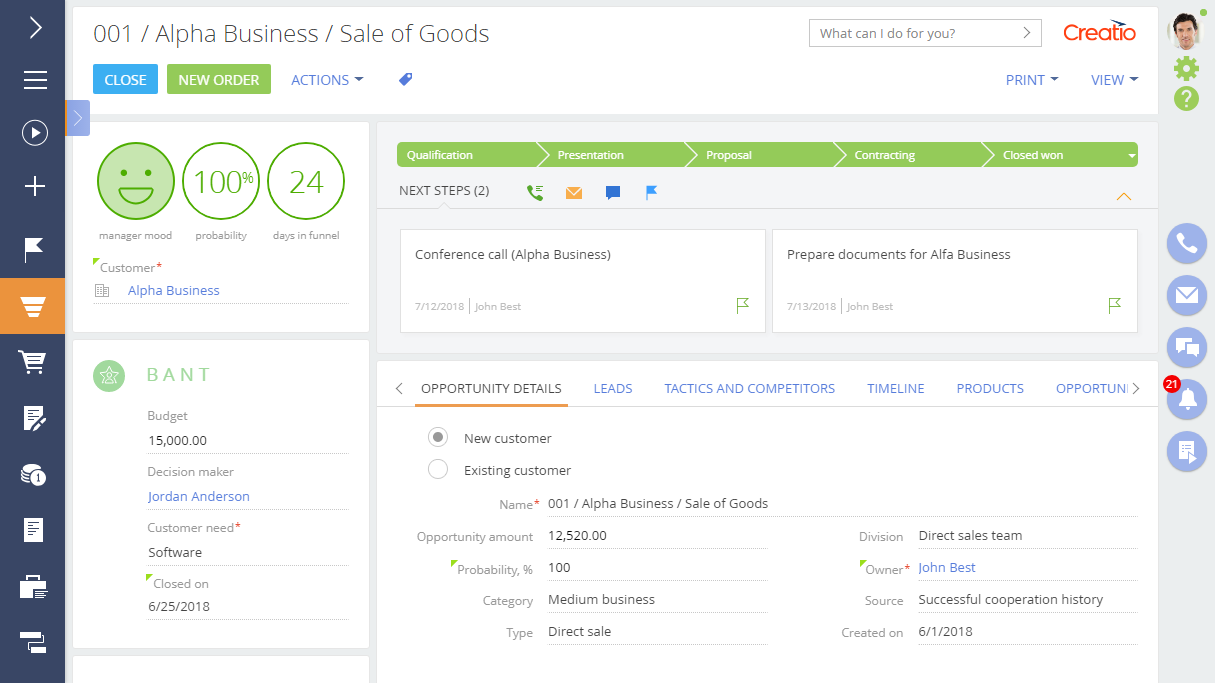
Task: Click the tag icon next to Actions
Action: point(405,79)
